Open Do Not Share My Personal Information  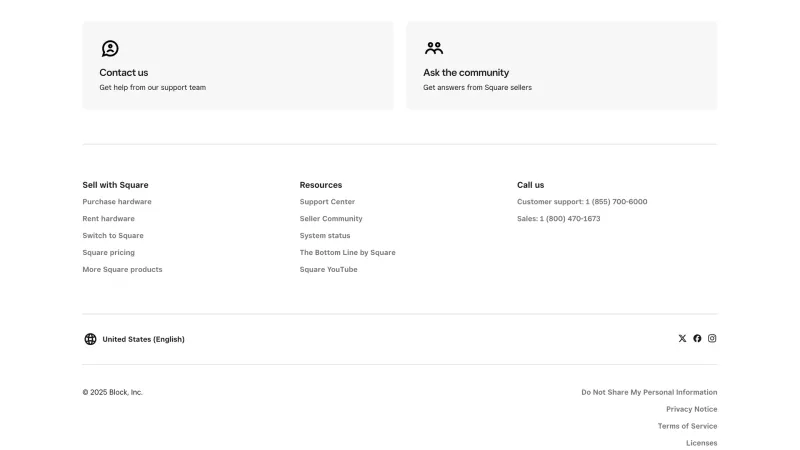[x=649, y=392]
